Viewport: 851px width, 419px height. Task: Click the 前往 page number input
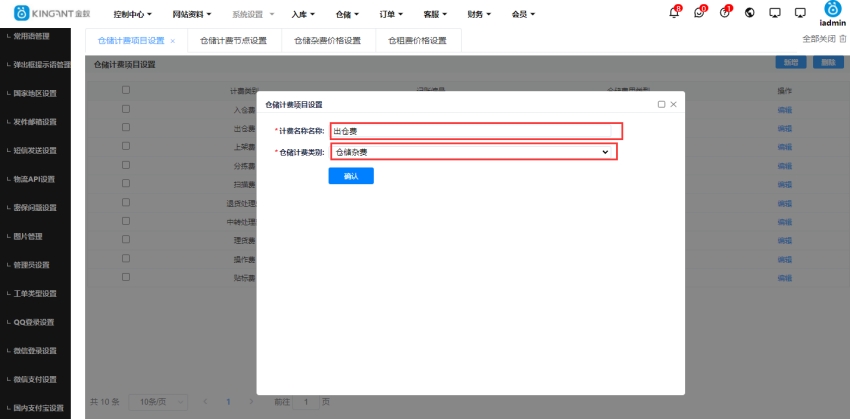307,402
